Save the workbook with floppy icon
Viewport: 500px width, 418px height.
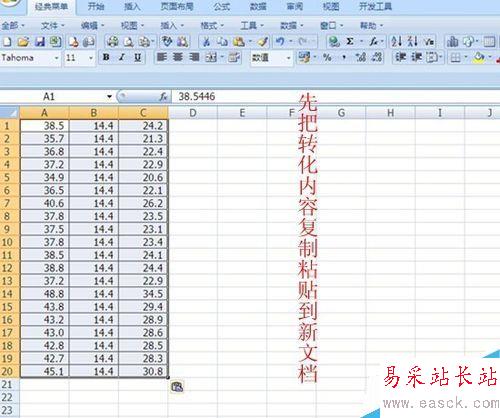tap(40, 42)
